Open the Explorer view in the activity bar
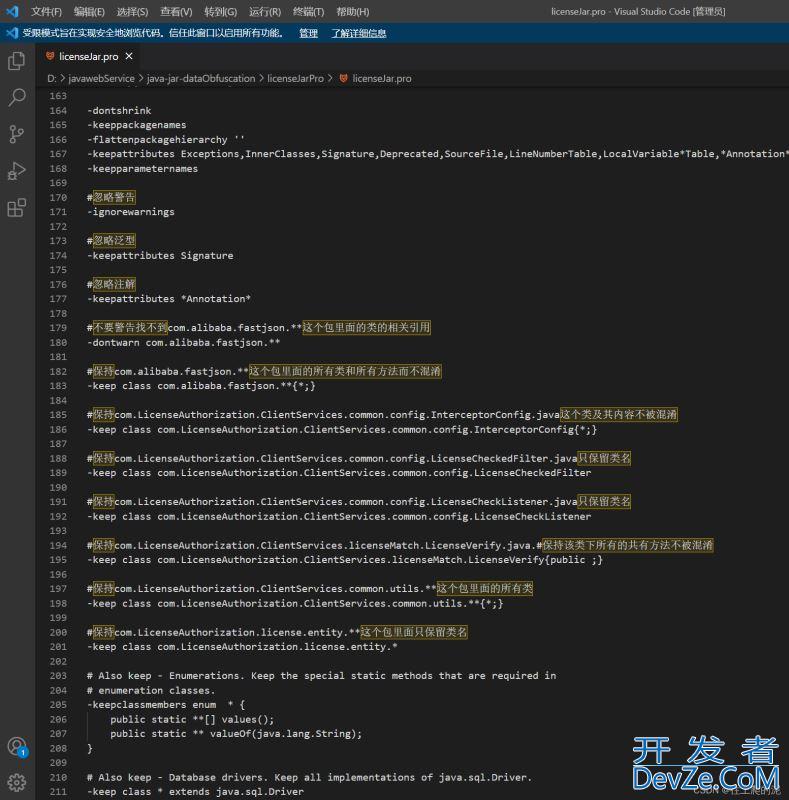The width and height of the screenshot is (789, 800). tap(16, 61)
